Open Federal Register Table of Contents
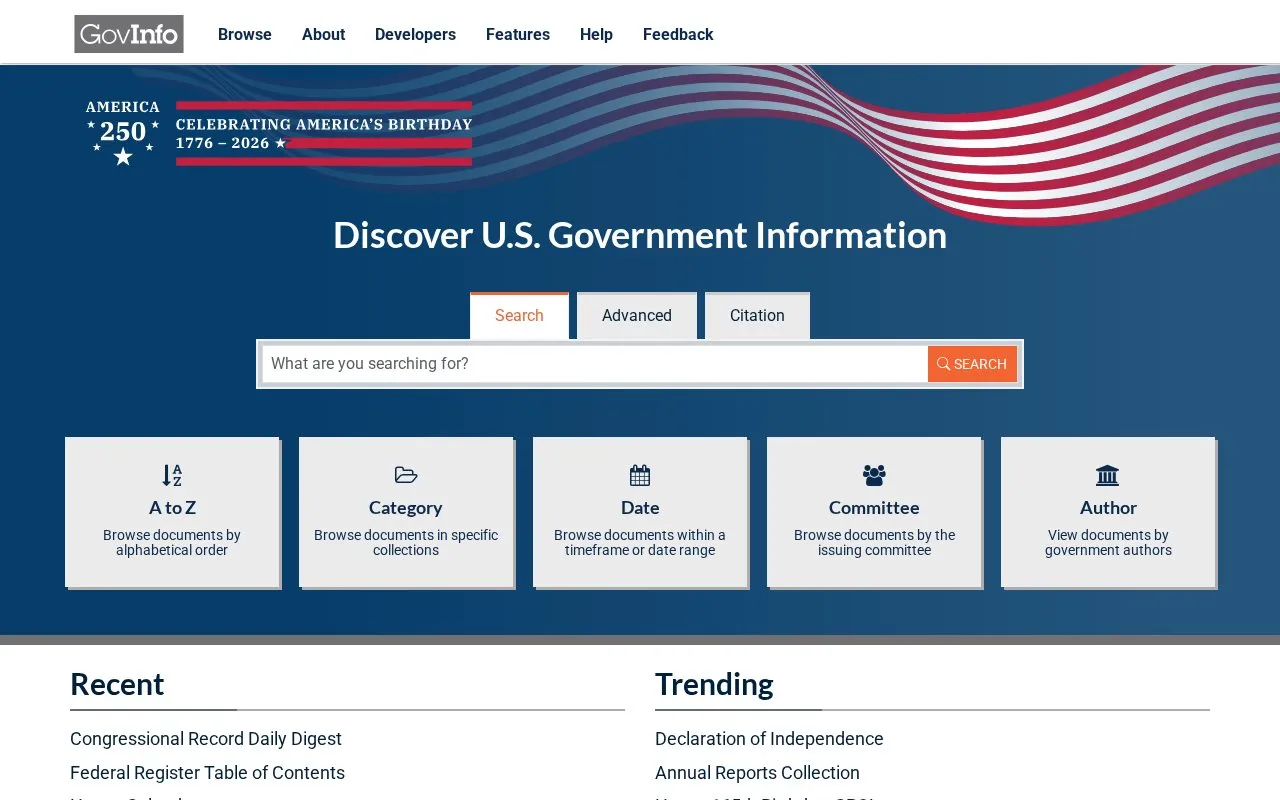 coord(207,773)
